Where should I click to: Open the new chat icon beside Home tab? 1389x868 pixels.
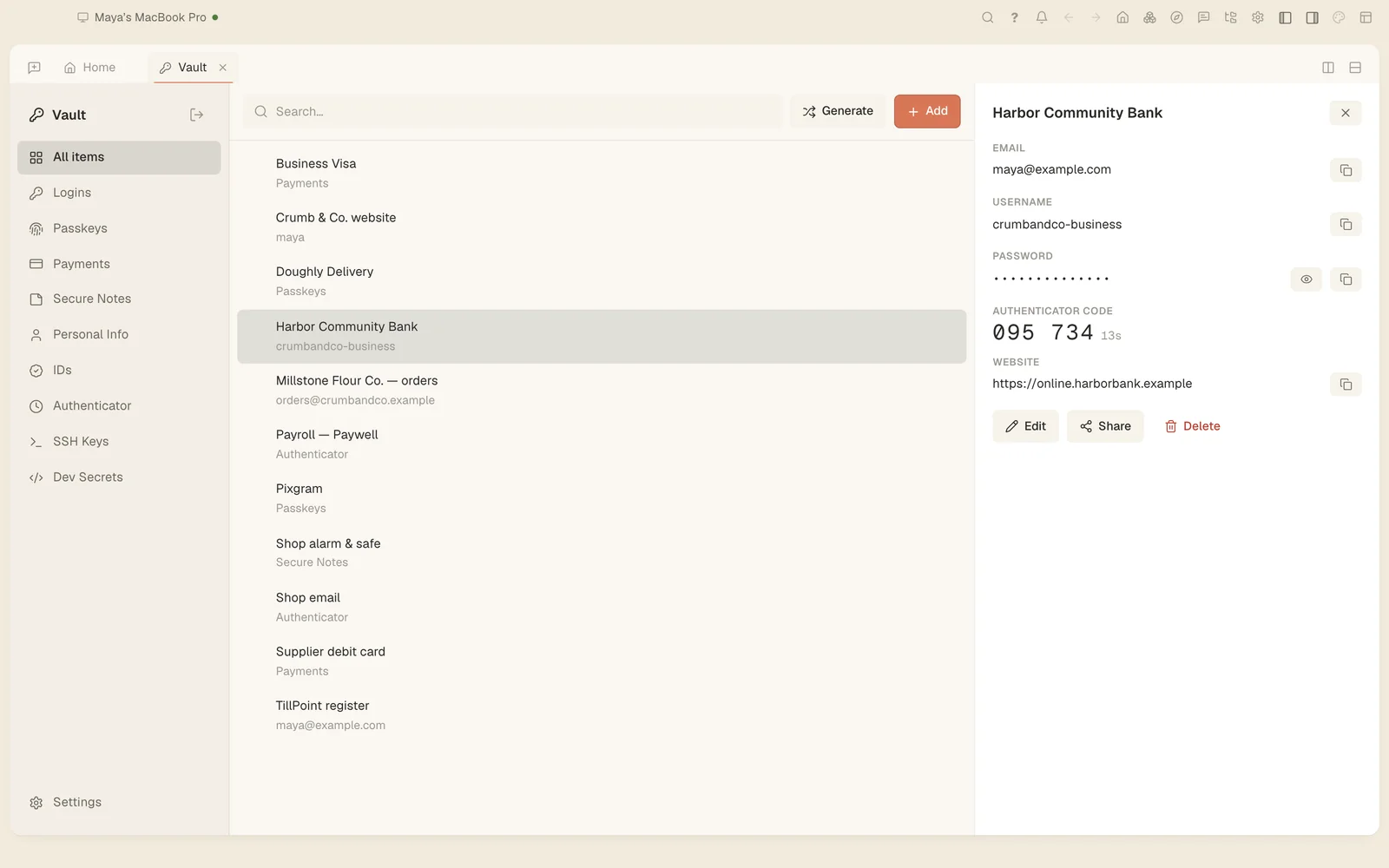[35, 68]
